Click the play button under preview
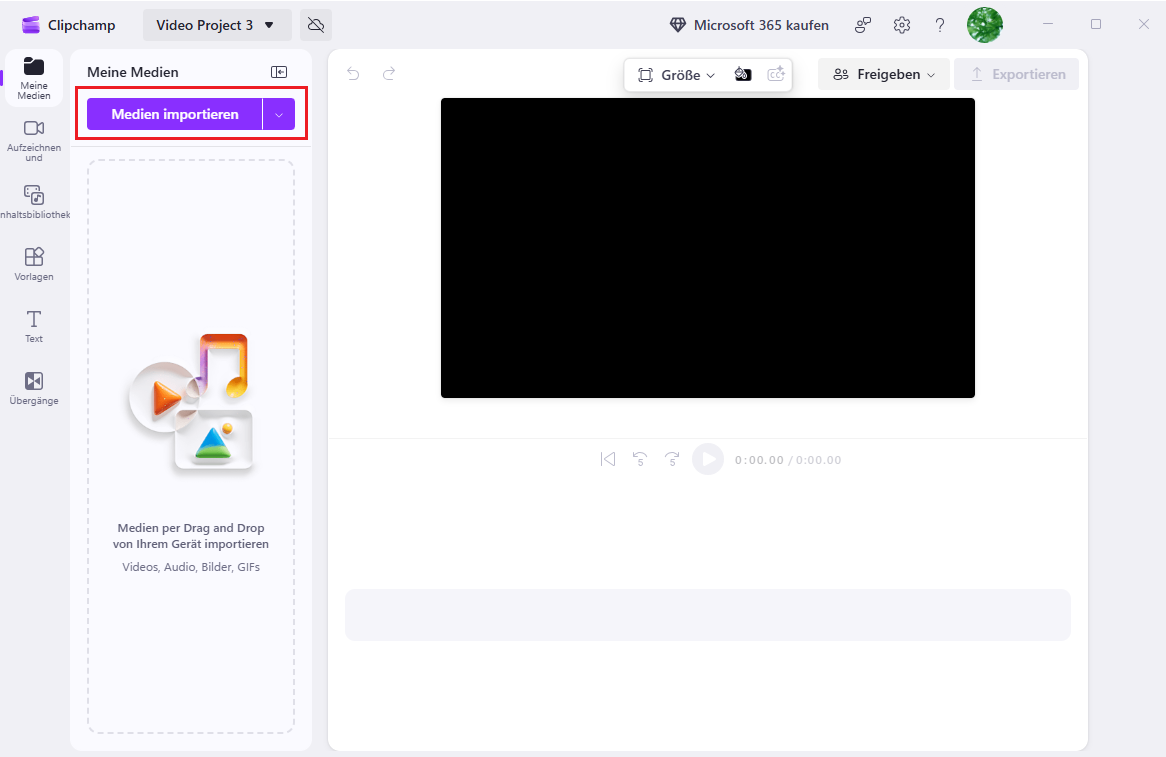This screenshot has height=757, width=1166. click(x=708, y=459)
